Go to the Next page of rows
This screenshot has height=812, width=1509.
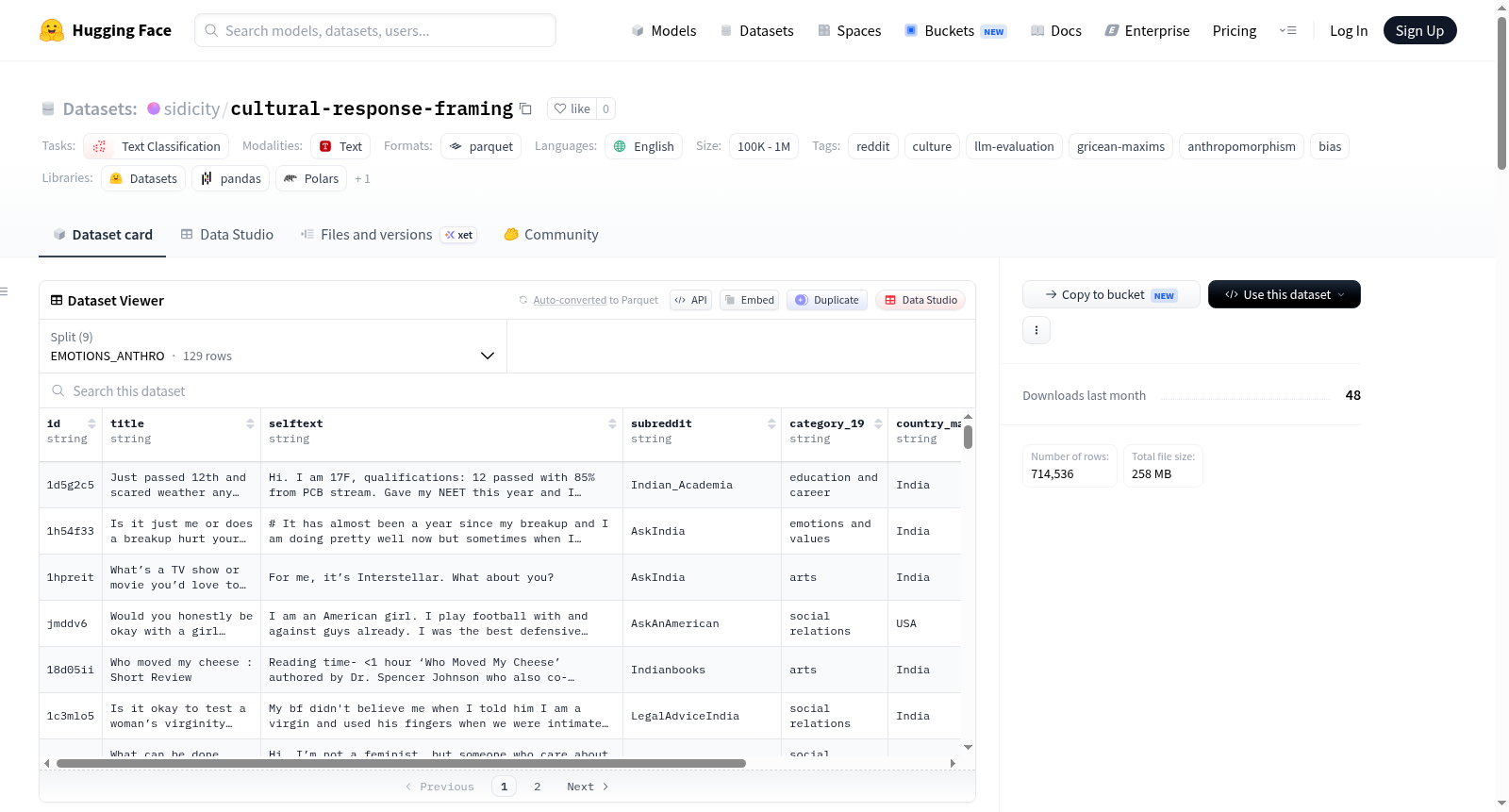coord(588,787)
